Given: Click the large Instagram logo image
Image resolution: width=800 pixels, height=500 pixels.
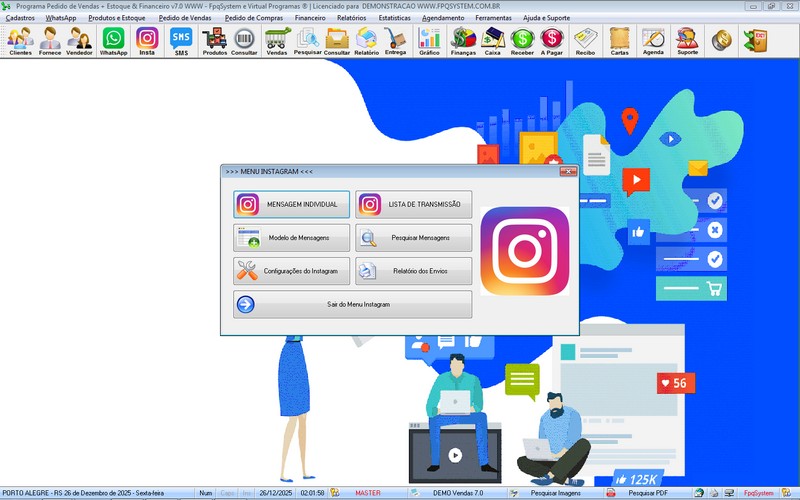Looking at the screenshot, I should [x=525, y=251].
